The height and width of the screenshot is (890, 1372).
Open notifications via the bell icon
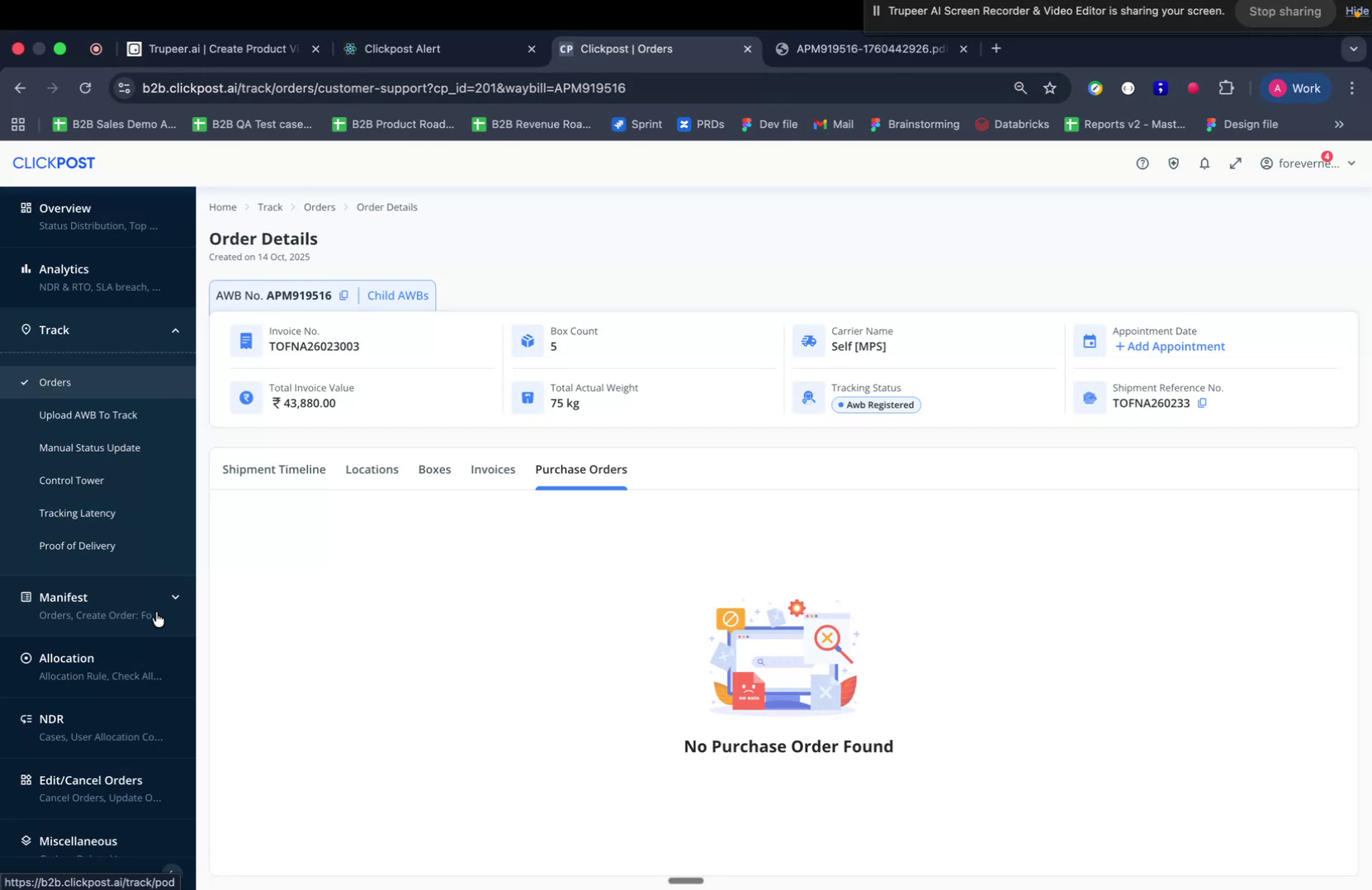(x=1204, y=163)
